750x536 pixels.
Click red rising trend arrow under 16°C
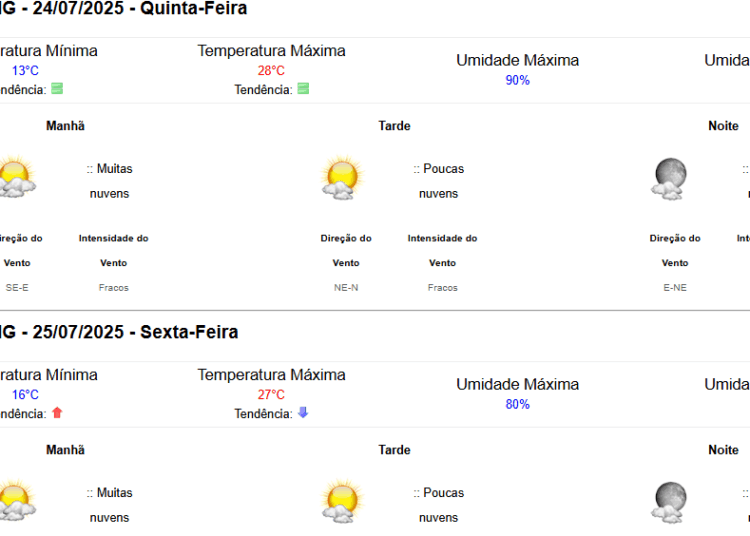pyautogui.click(x=57, y=413)
